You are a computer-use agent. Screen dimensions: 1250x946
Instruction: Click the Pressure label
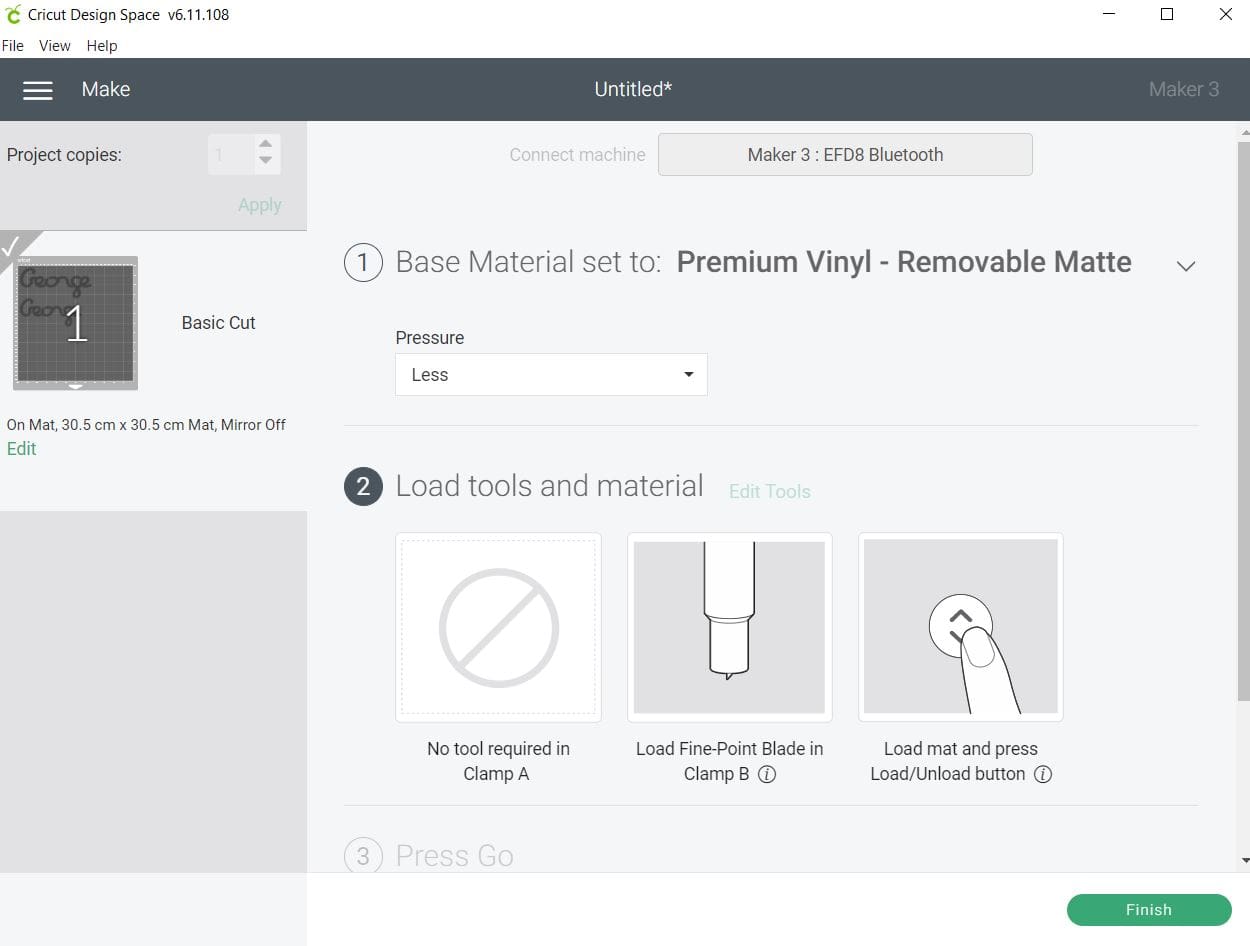(430, 338)
